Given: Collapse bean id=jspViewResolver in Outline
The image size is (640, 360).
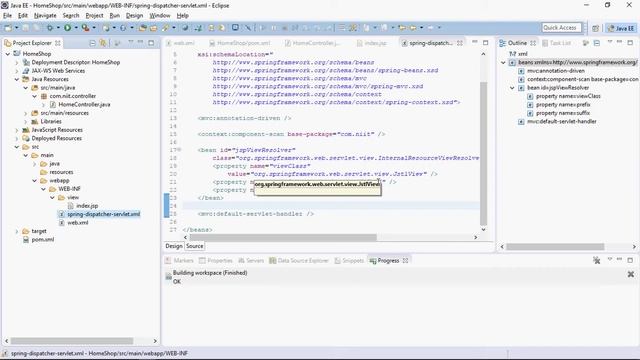Looking at the screenshot, I should pos(512,88).
